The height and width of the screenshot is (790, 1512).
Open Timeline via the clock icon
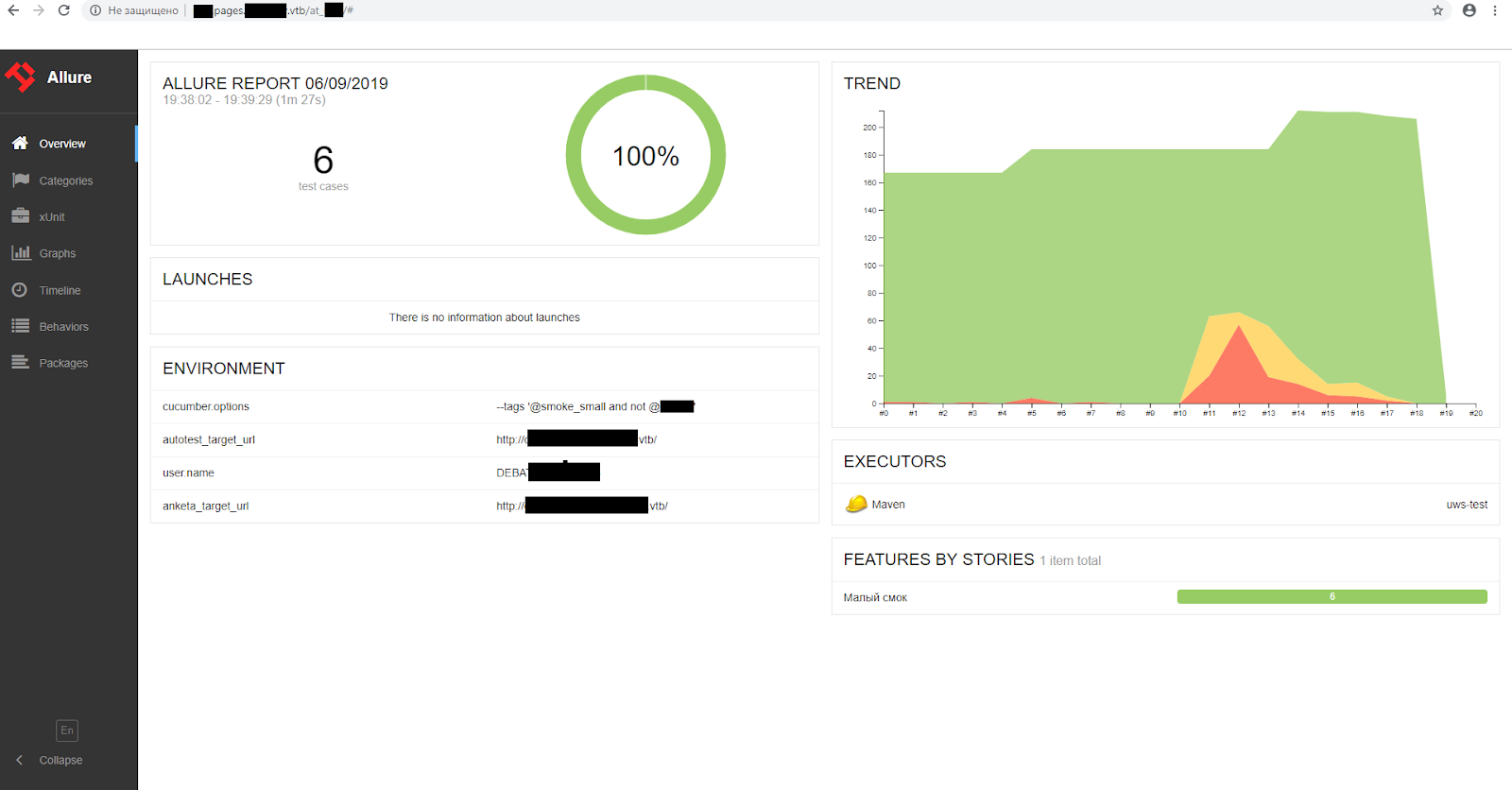[x=20, y=290]
